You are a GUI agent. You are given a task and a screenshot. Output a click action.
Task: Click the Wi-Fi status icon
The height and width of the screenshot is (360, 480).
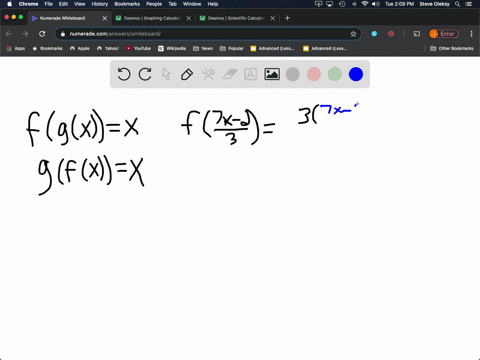tap(365, 4)
